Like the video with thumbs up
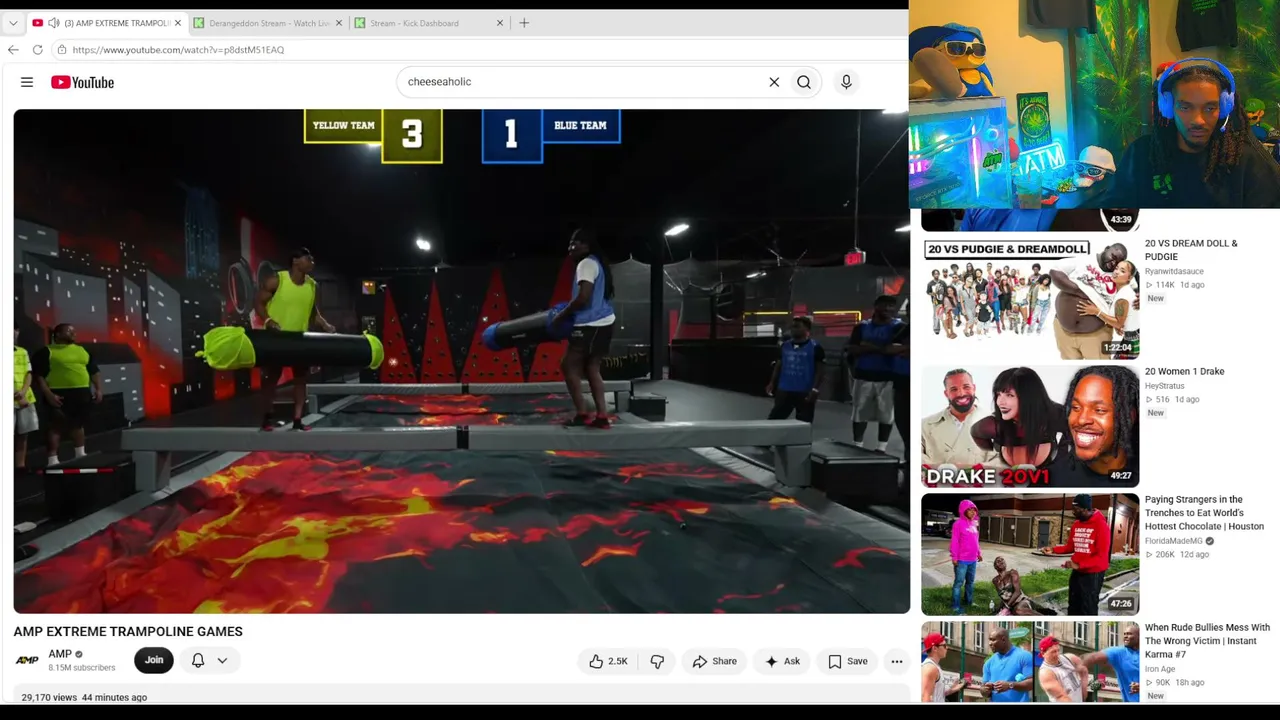The width and height of the screenshot is (1280, 720). pyautogui.click(x=608, y=661)
